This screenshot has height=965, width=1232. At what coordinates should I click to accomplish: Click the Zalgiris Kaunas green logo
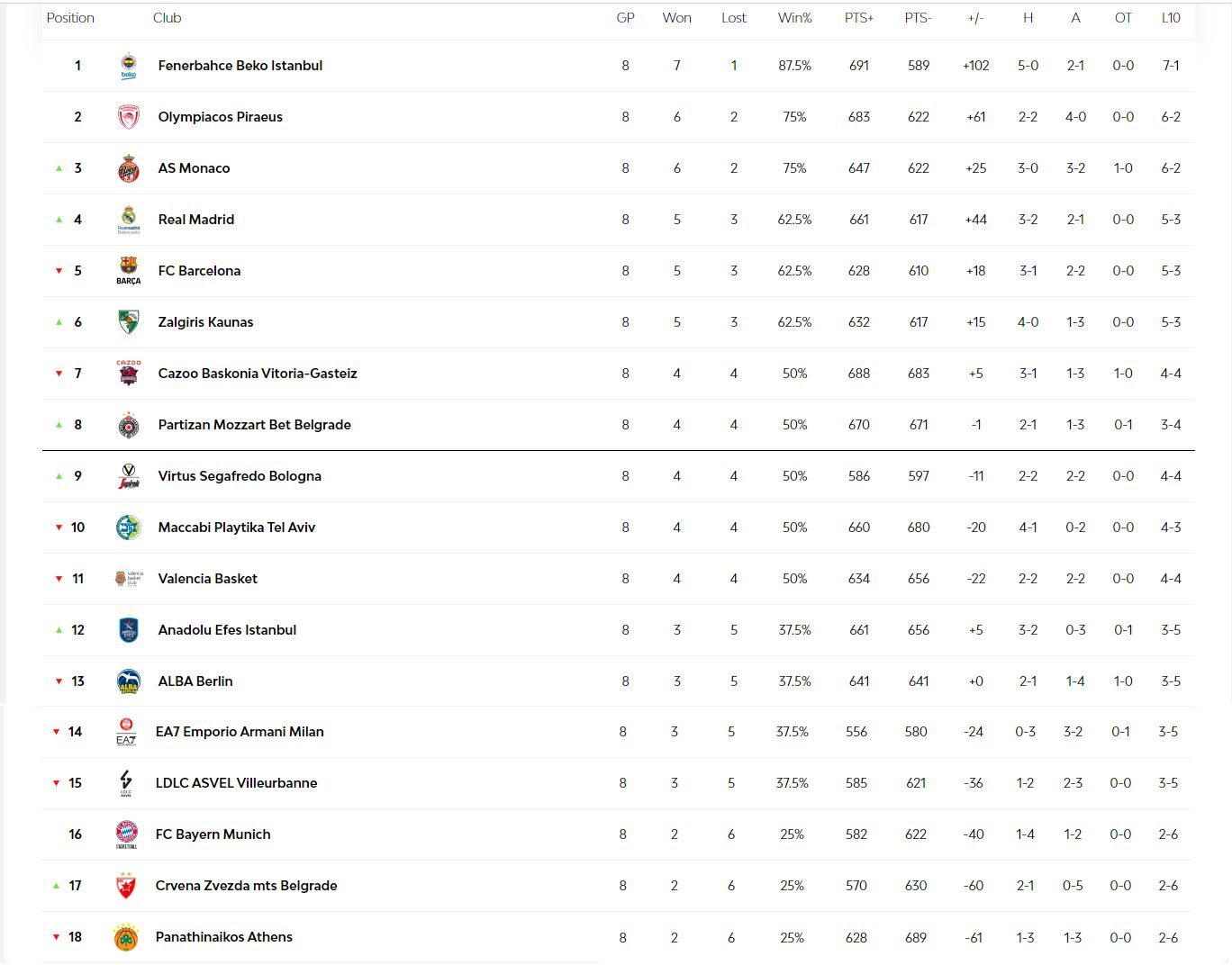(x=128, y=322)
